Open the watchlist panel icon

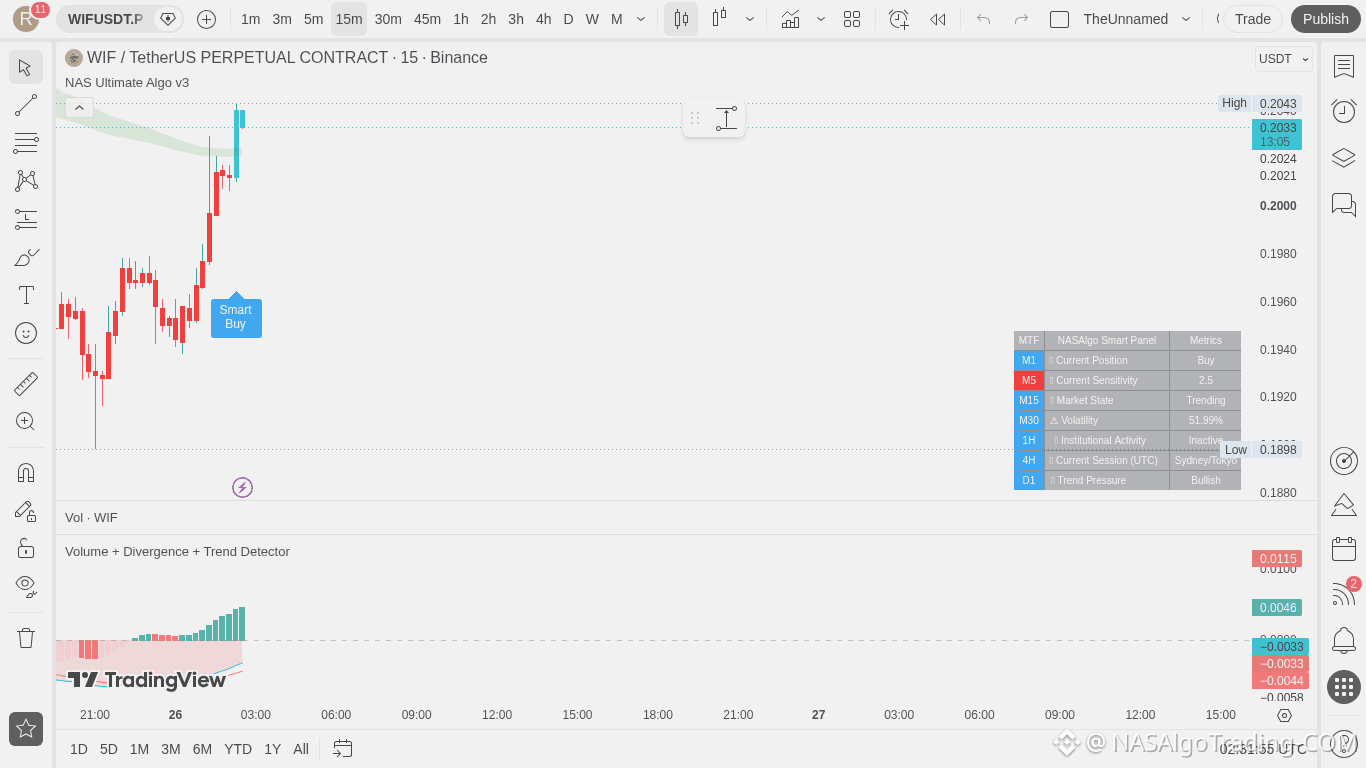pyautogui.click(x=1344, y=66)
